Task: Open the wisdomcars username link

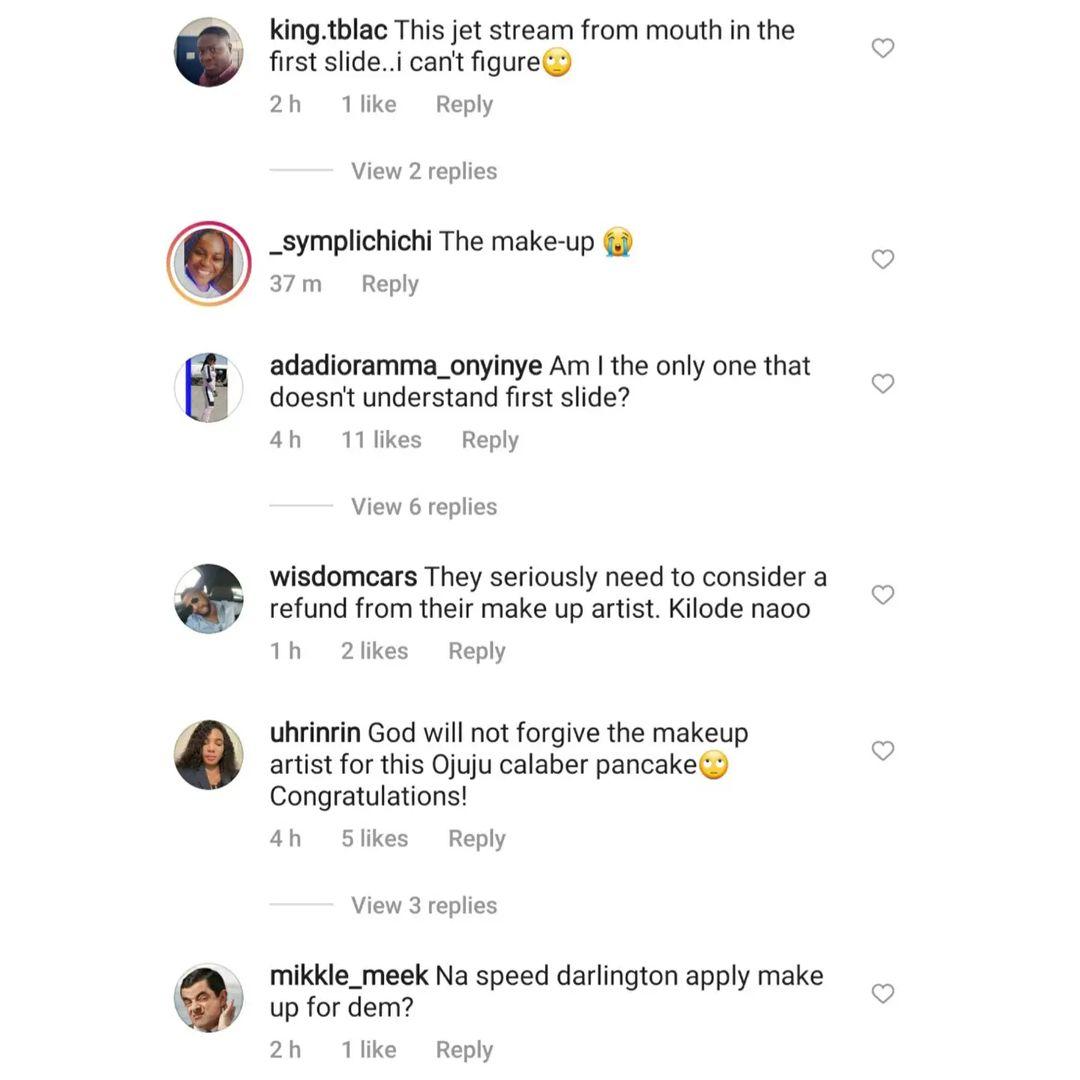Action: (x=343, y=578)
